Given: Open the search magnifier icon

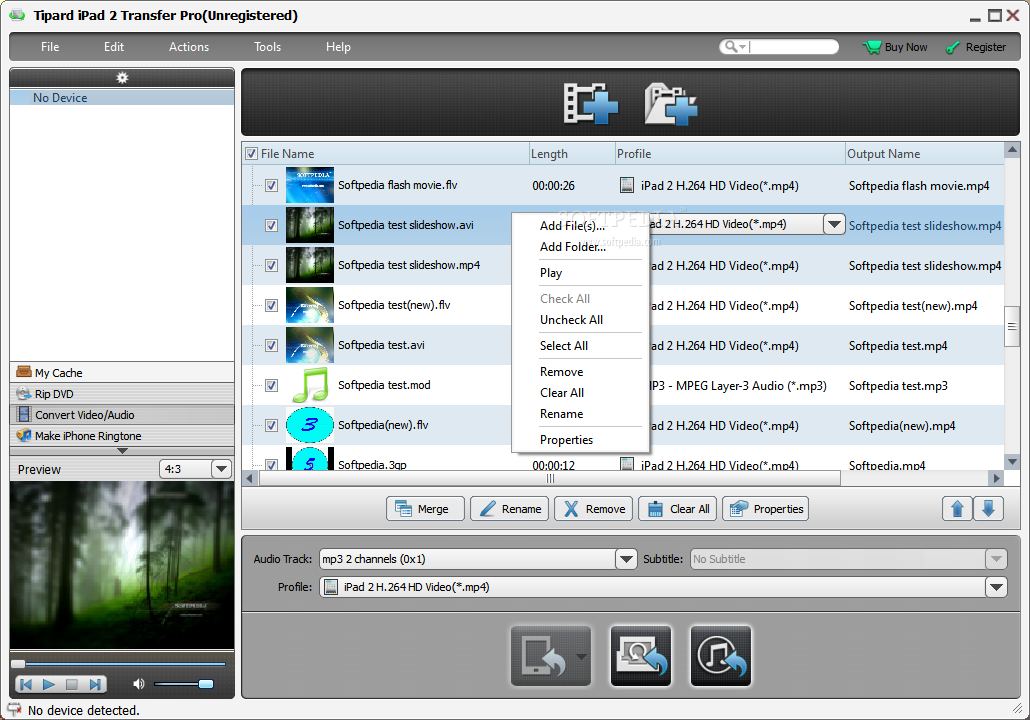Looking at the screenshot, I should point(730,47).
